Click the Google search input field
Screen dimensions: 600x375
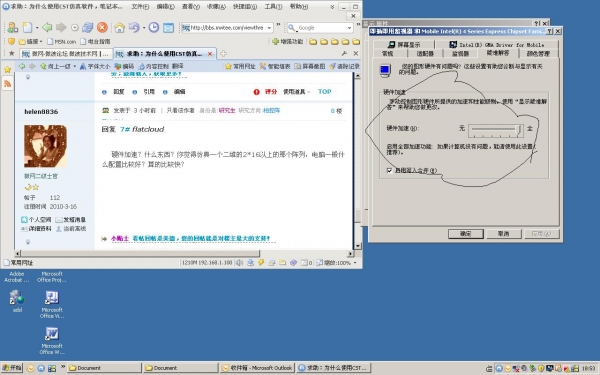coord(321,28)
